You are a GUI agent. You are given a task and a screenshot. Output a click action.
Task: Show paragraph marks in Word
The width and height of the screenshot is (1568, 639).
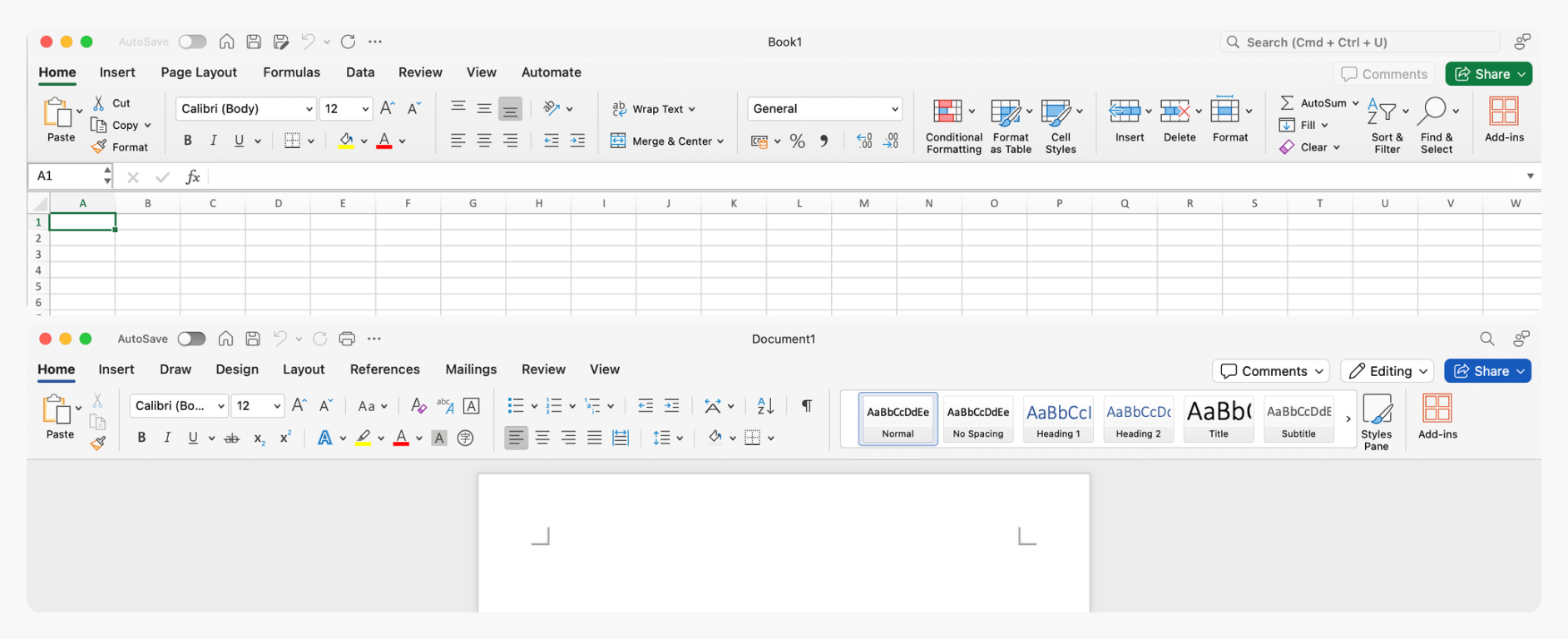(806, 405)
